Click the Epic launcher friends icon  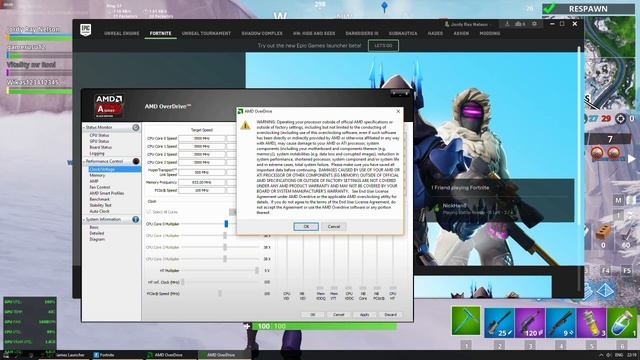(x=520, y=24)
